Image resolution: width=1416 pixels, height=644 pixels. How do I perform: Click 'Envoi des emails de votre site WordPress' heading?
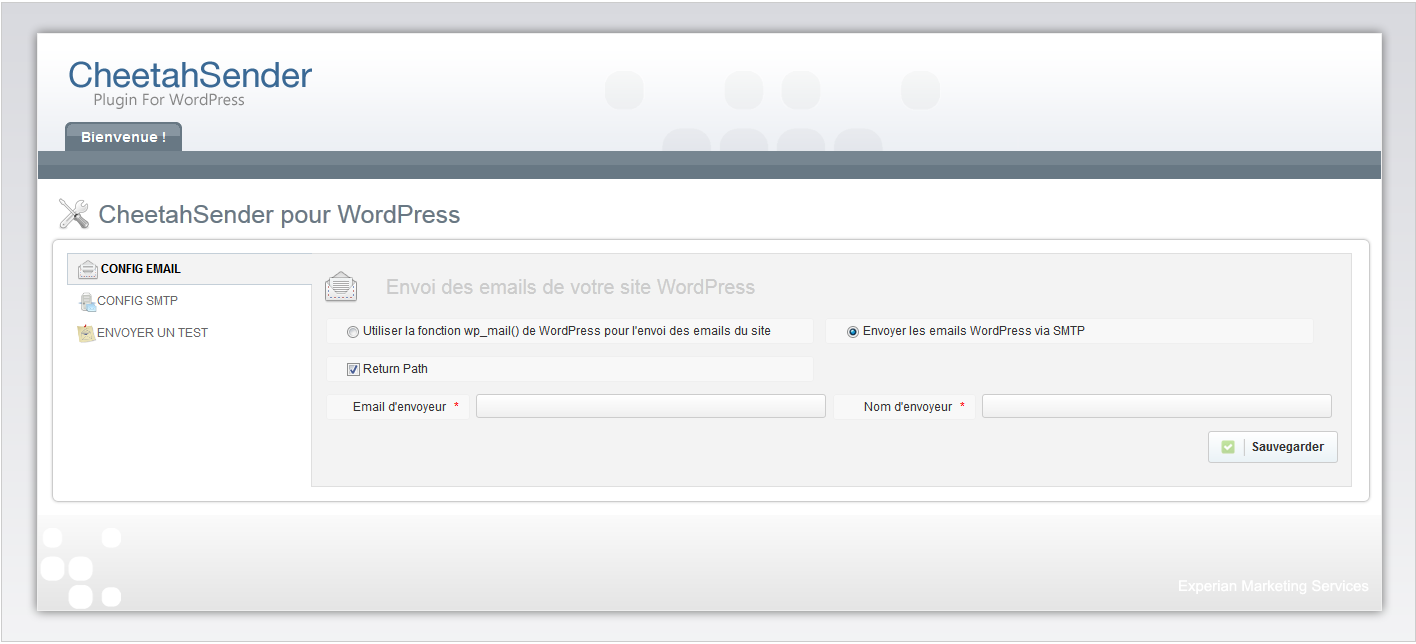[x=570, y=287]
